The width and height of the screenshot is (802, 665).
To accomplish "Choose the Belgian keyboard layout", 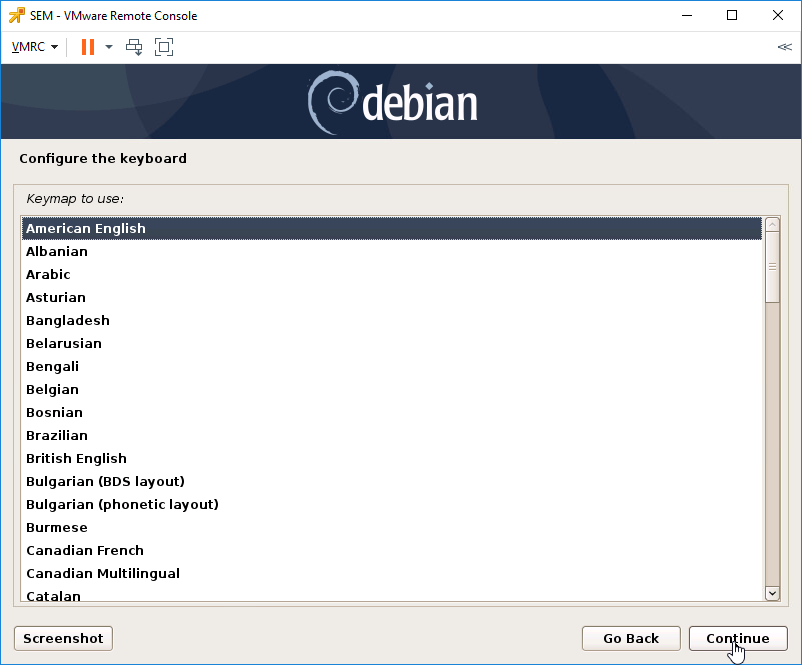I will pos(392,389).
